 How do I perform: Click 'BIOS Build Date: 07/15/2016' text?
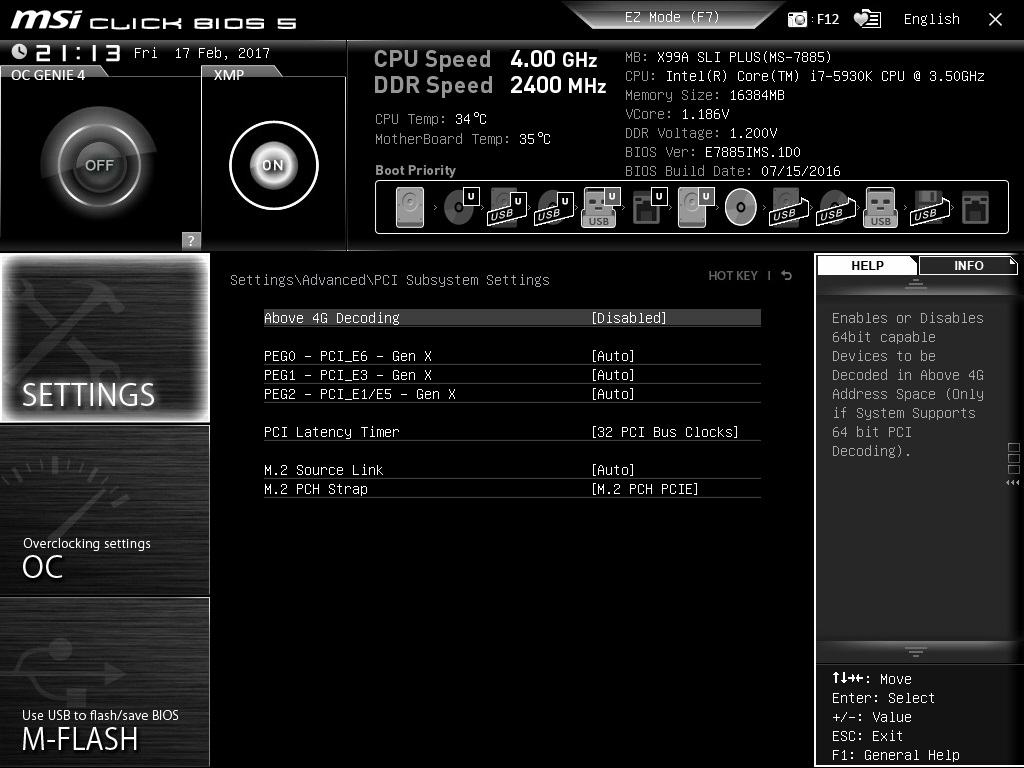[732, 171]
